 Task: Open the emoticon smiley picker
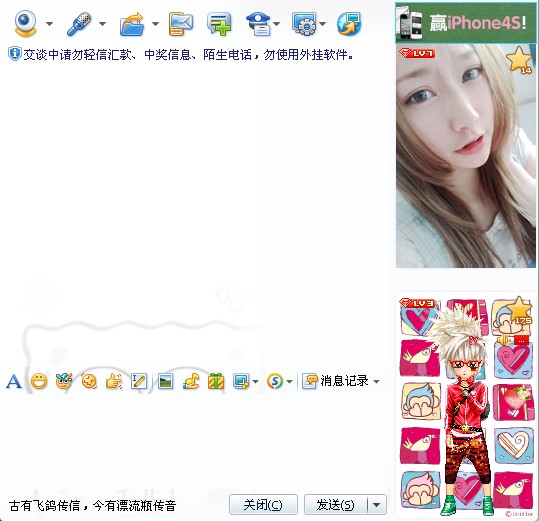[x=39, y=381]
